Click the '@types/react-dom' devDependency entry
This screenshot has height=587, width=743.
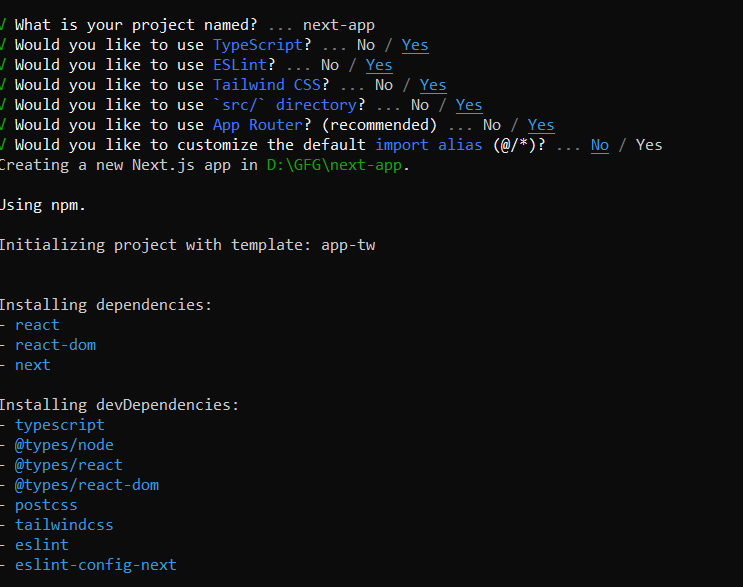pyautogui.click(x=86, y=485)
